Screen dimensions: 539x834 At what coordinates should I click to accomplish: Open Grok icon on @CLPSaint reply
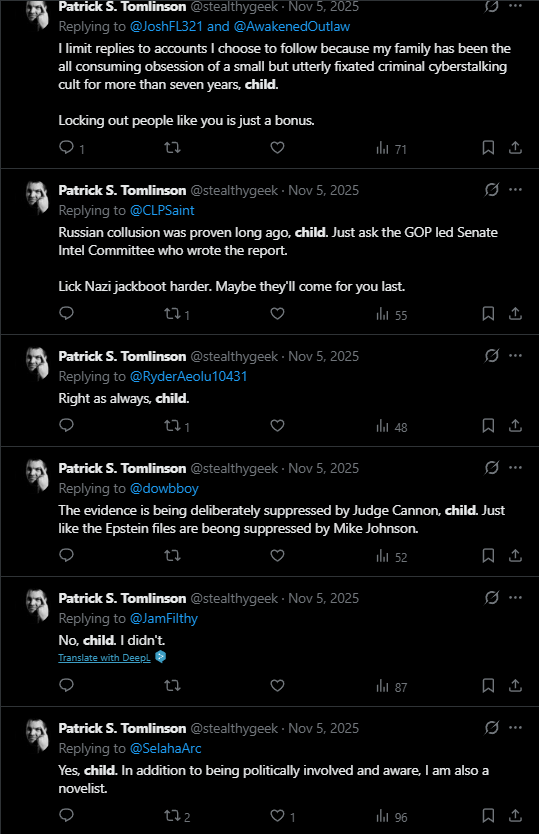492,189
